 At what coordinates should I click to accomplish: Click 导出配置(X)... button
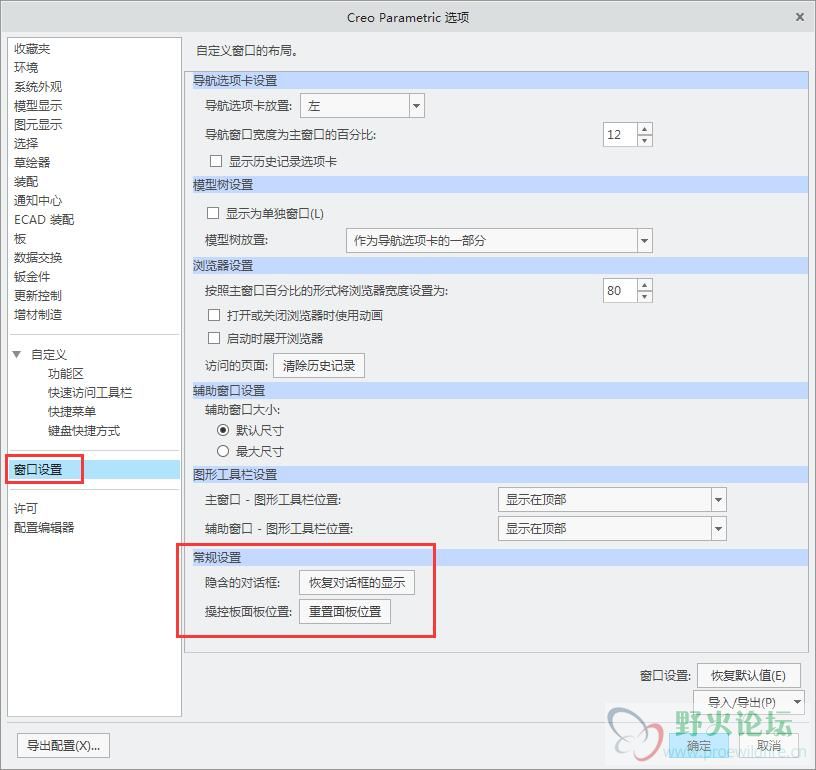pos(63,746)
